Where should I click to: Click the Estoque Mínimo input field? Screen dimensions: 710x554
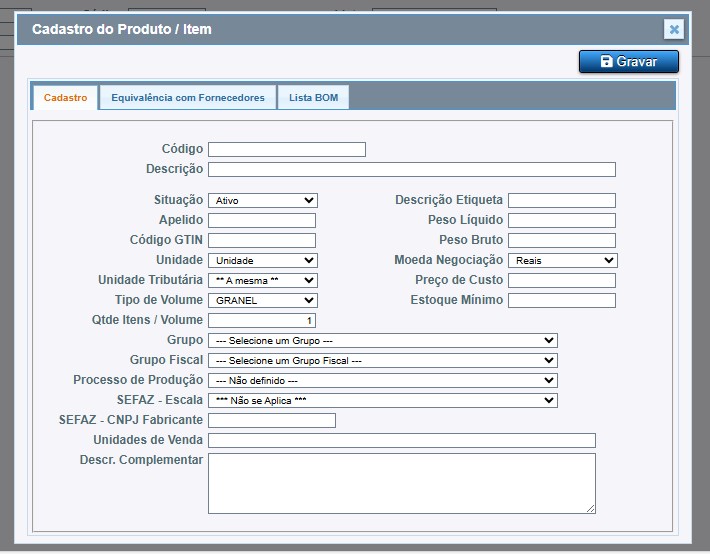pyautogui.click(x=561, y=300)
